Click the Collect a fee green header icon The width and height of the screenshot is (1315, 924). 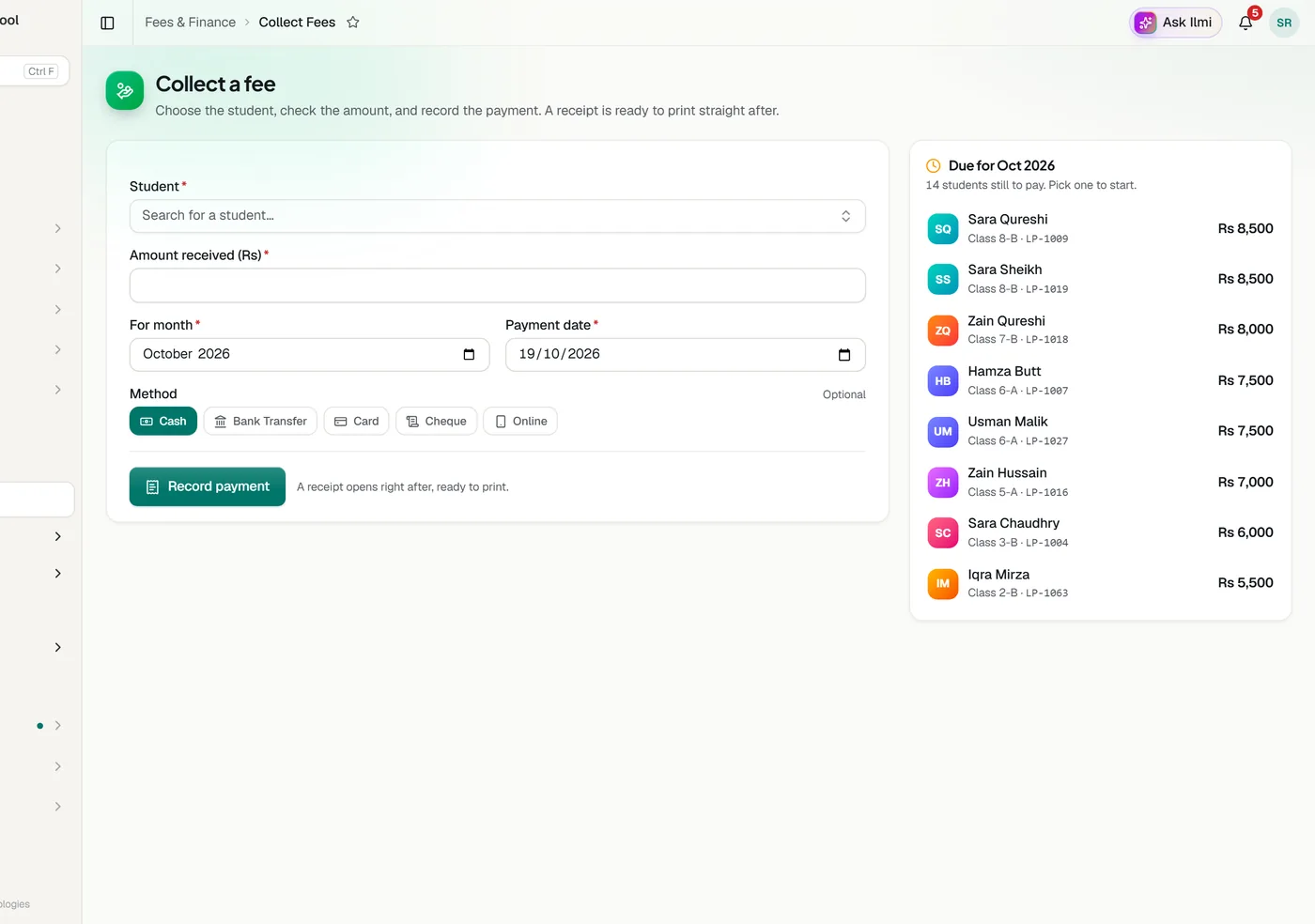click(x=125, y=91)
